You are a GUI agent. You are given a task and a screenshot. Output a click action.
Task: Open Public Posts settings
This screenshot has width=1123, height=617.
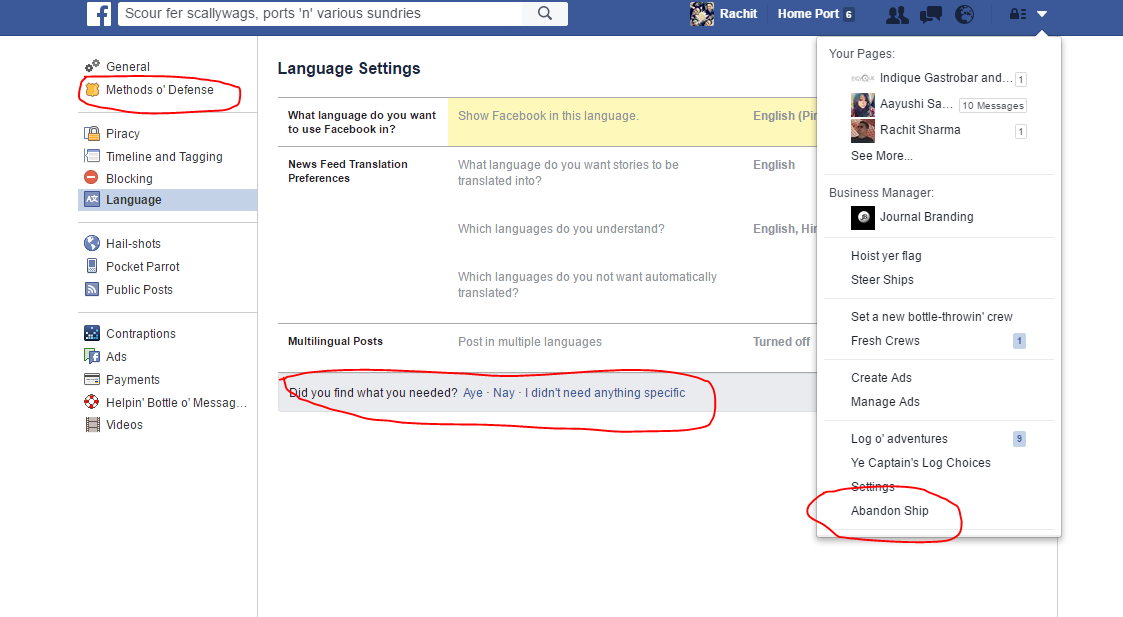click(x=139, y=290)
